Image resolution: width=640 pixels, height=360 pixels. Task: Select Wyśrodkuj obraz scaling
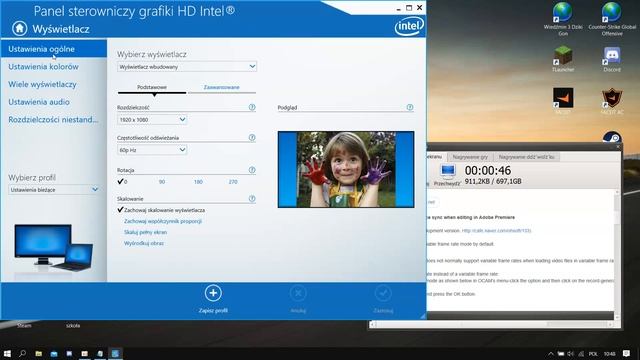pyautogui.click(x=144, y=243)
